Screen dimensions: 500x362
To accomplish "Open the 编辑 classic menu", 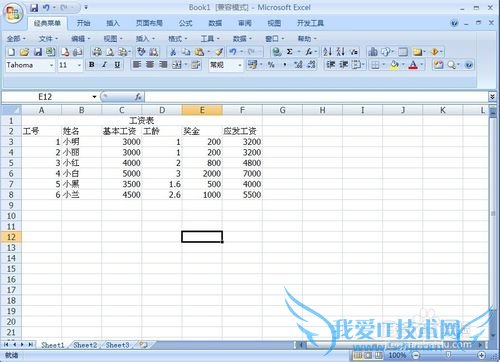I will 81,39.
